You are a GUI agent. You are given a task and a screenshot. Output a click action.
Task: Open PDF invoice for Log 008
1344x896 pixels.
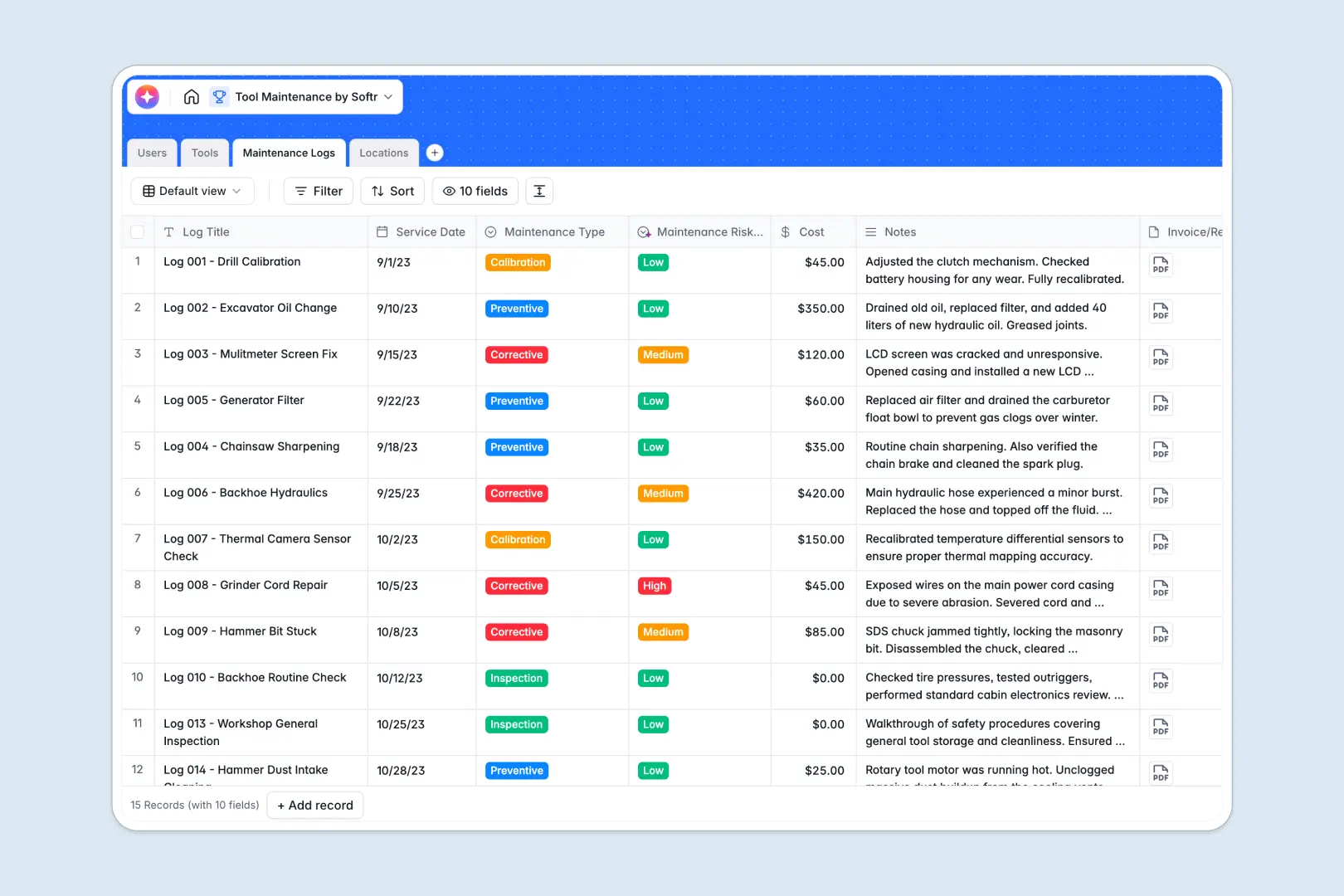pos(1161,588)
